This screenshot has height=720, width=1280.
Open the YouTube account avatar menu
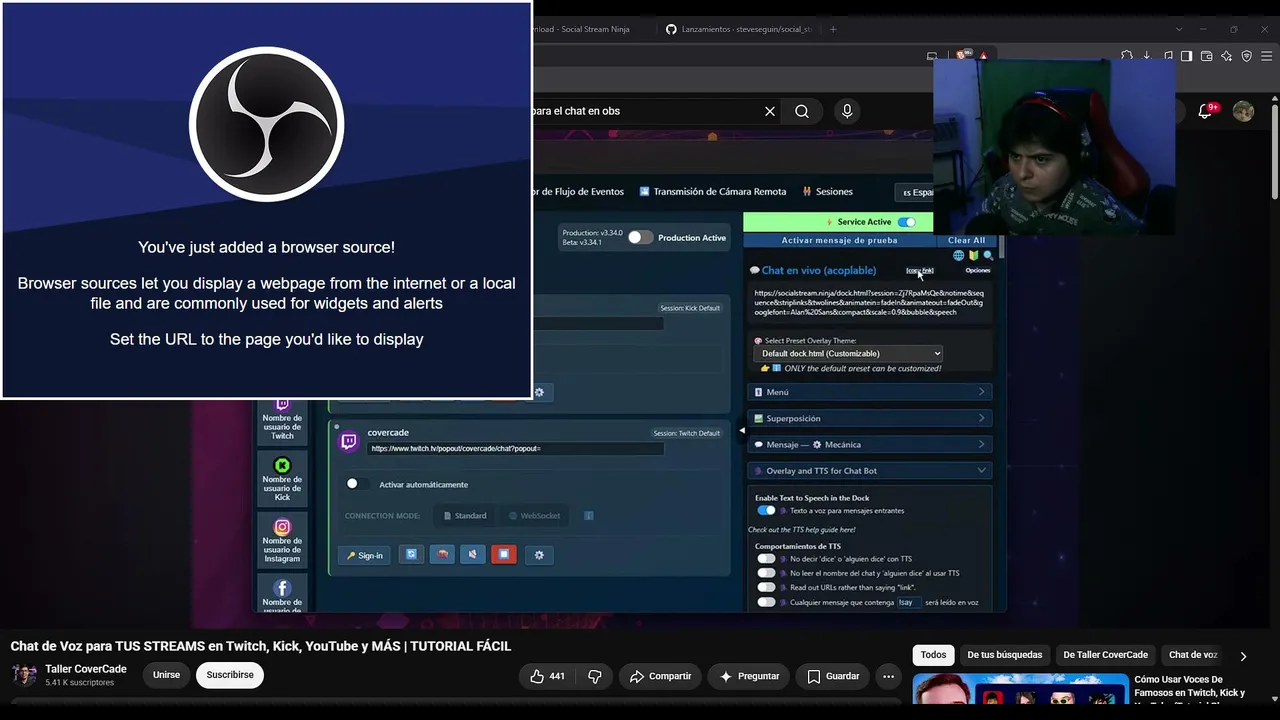1243,111
